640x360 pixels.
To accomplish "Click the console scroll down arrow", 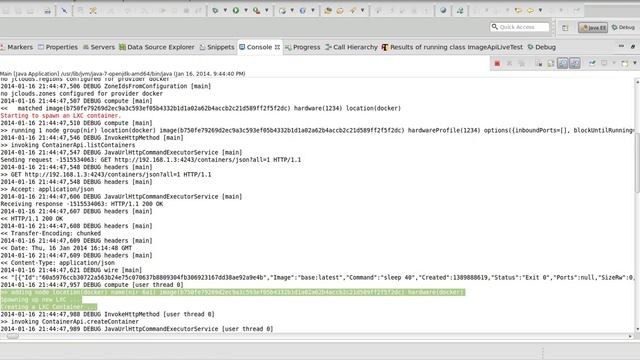I will pos(637,329).
